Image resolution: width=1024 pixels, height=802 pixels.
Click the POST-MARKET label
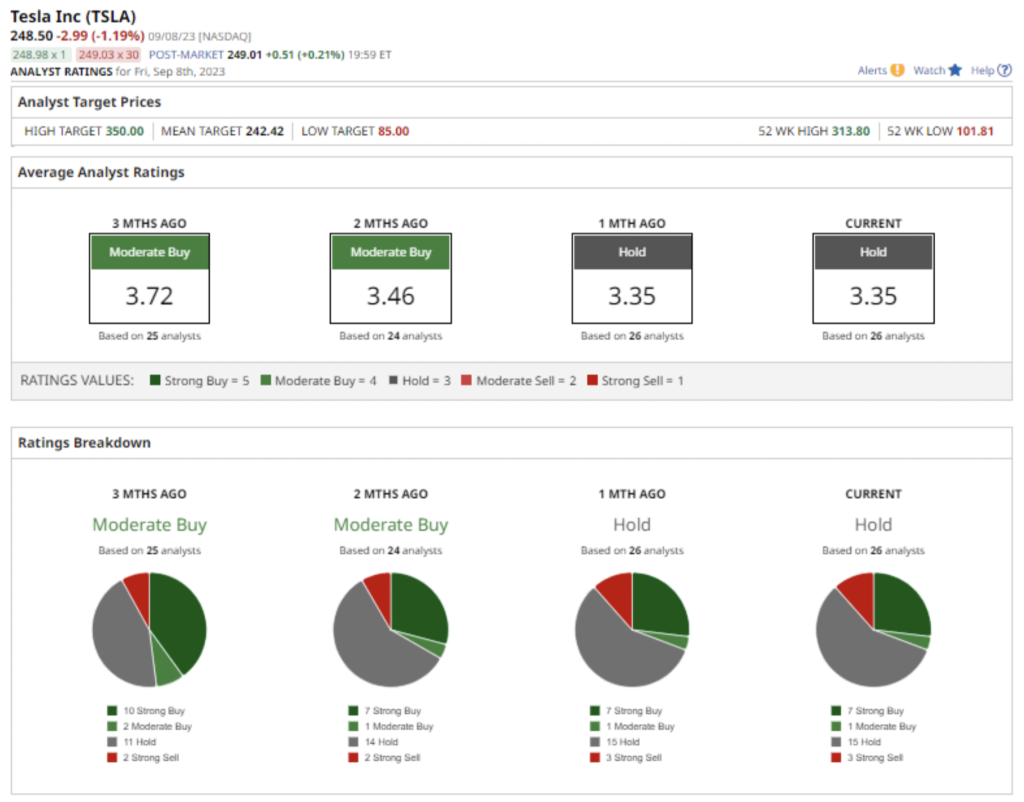(186, 55)
